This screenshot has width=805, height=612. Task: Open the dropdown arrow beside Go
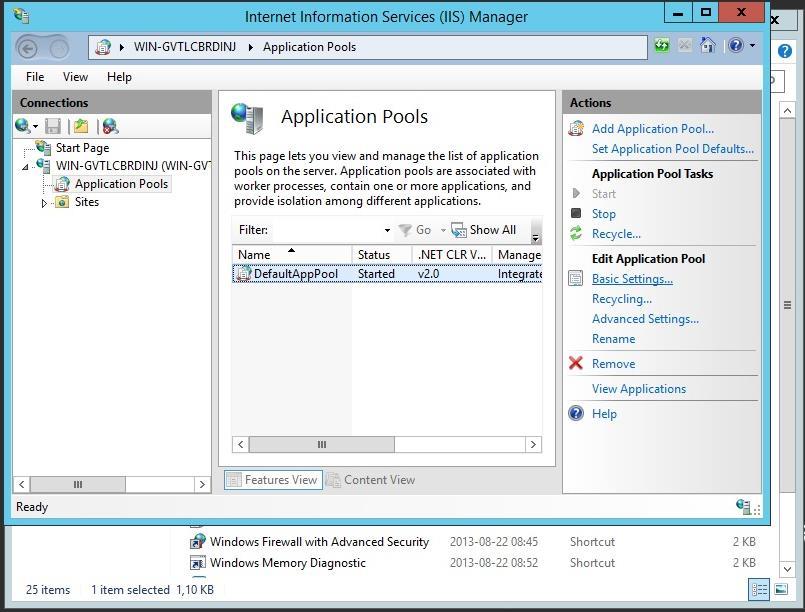click(443, 230)
